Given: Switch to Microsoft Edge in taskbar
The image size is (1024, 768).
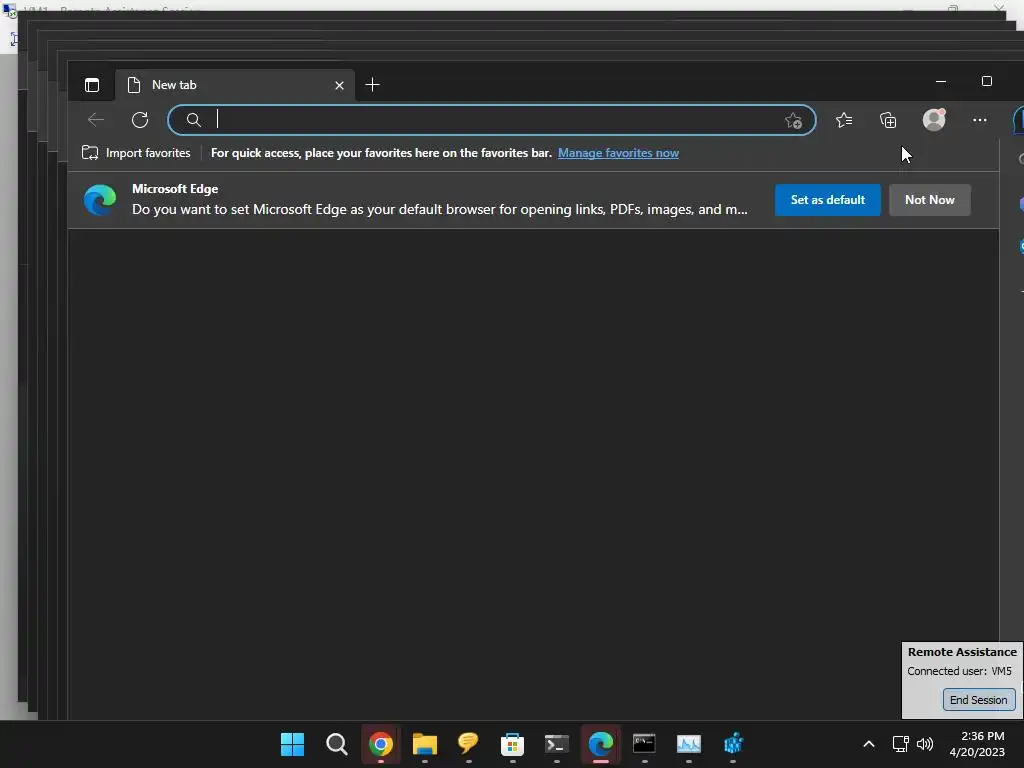Looking at the screenshot, I should pos(601,744).
